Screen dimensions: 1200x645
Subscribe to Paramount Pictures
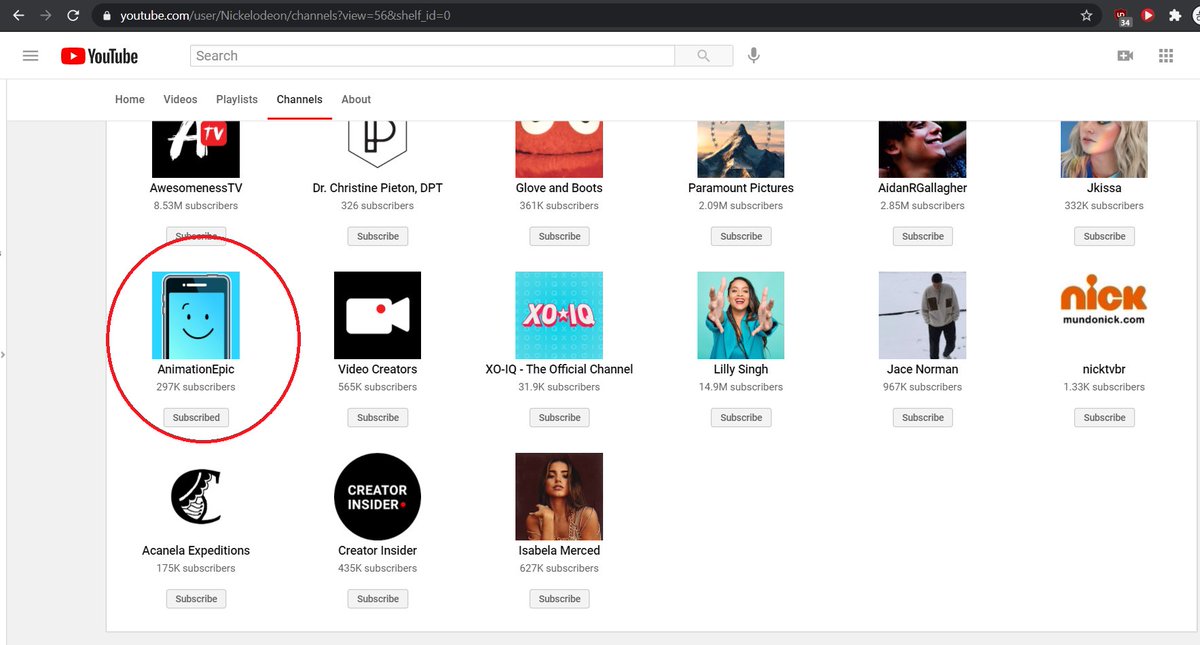741,236
